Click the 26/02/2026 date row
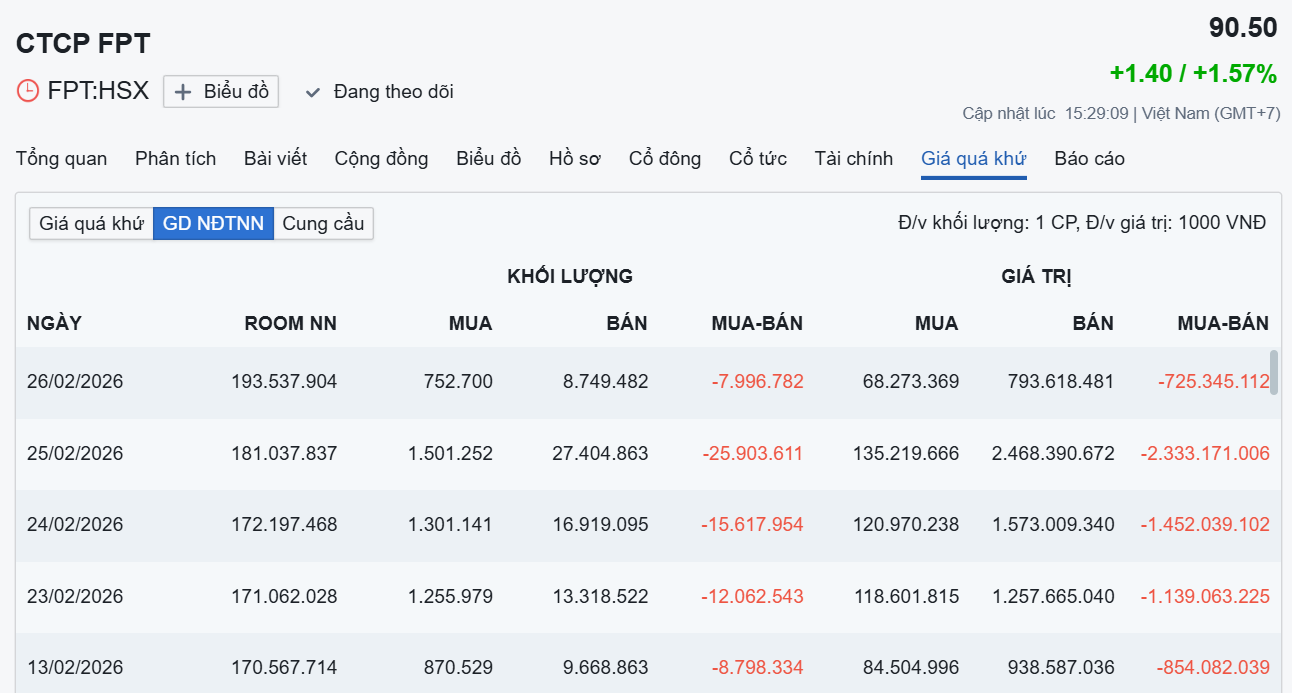This screenshot has width=1292, height=693. pyautogui.click(x=75, y=382)
